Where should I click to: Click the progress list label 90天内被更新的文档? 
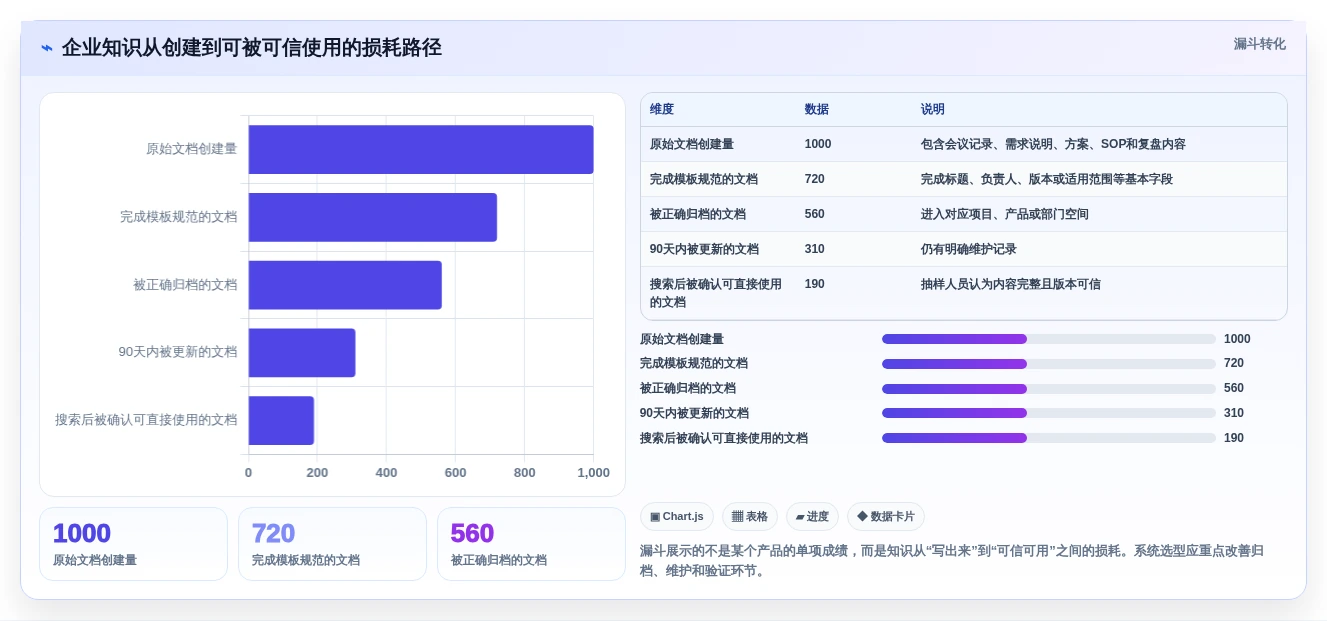[x=694, y=413]
